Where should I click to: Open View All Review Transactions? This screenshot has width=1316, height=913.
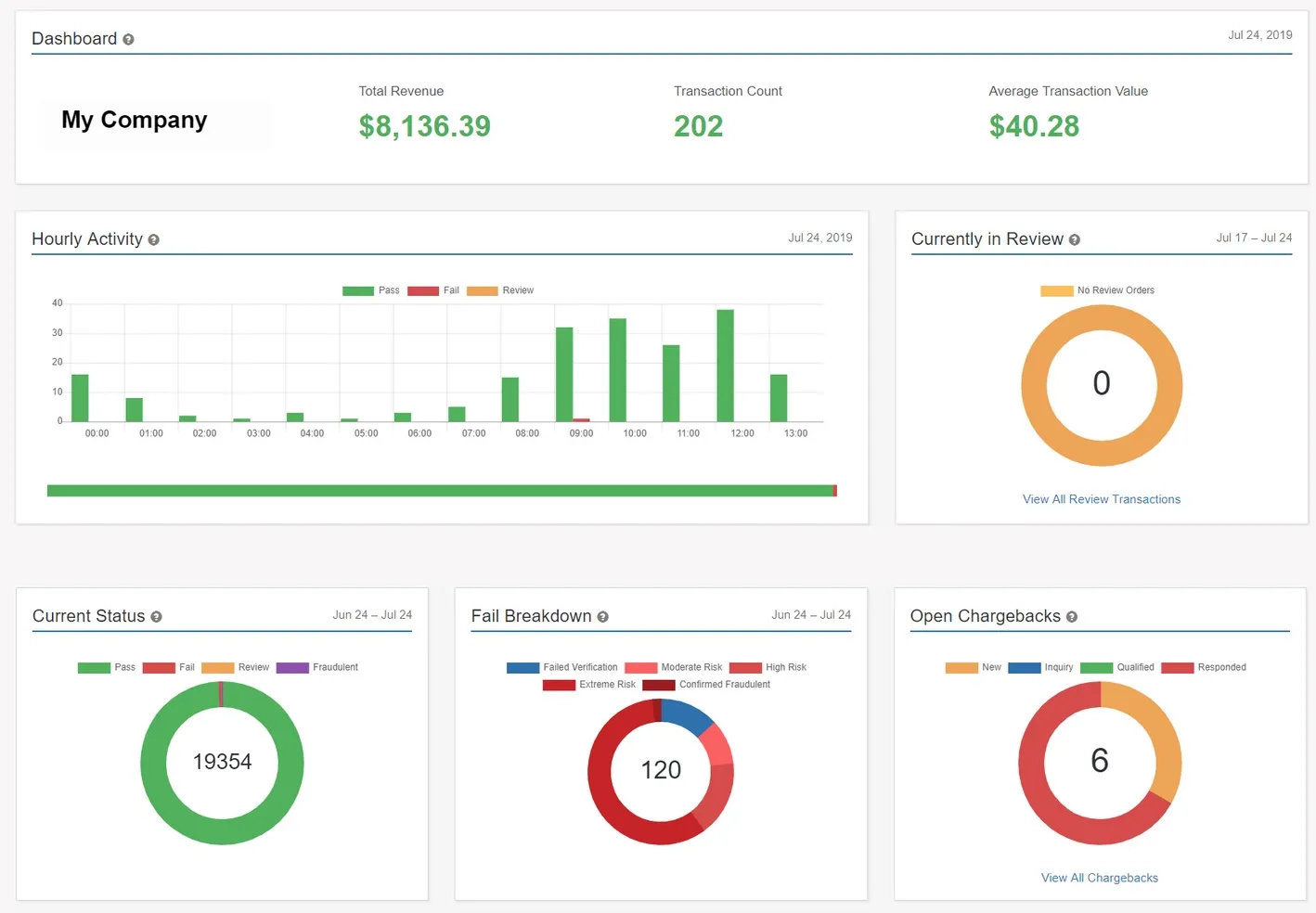(x=1101, y=499)
